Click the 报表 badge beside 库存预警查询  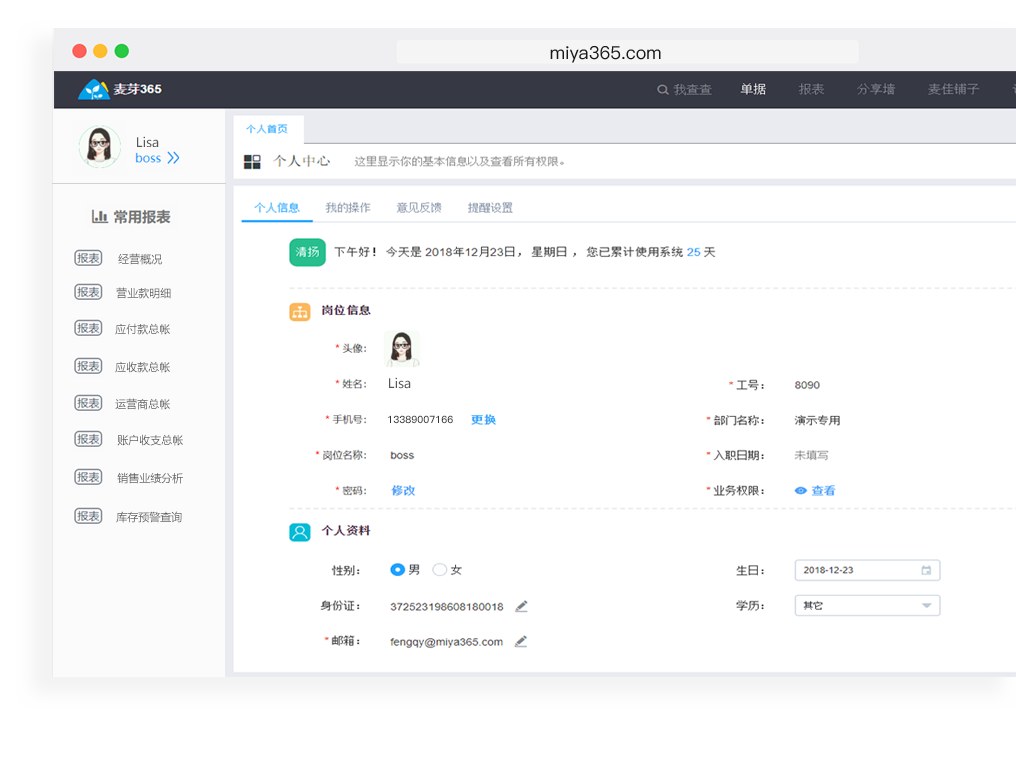click(x=88, y=516)
